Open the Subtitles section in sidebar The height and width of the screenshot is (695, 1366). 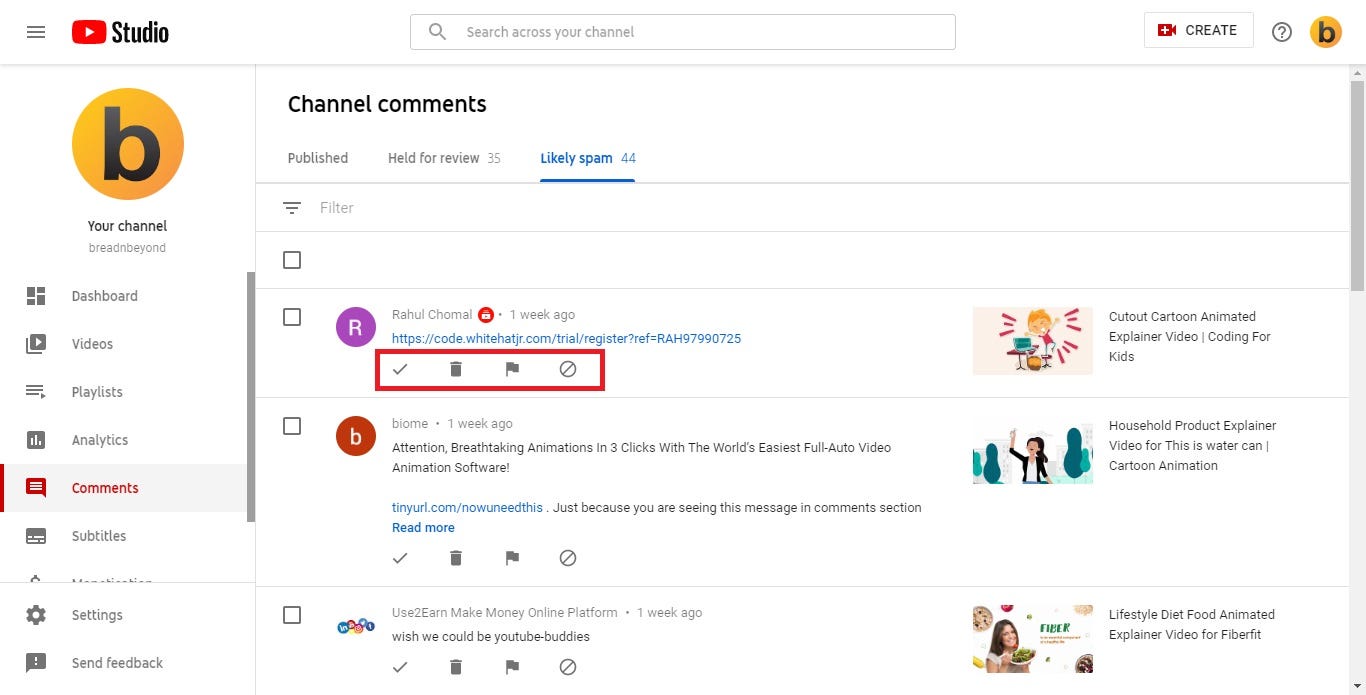(x=98, y=536)
